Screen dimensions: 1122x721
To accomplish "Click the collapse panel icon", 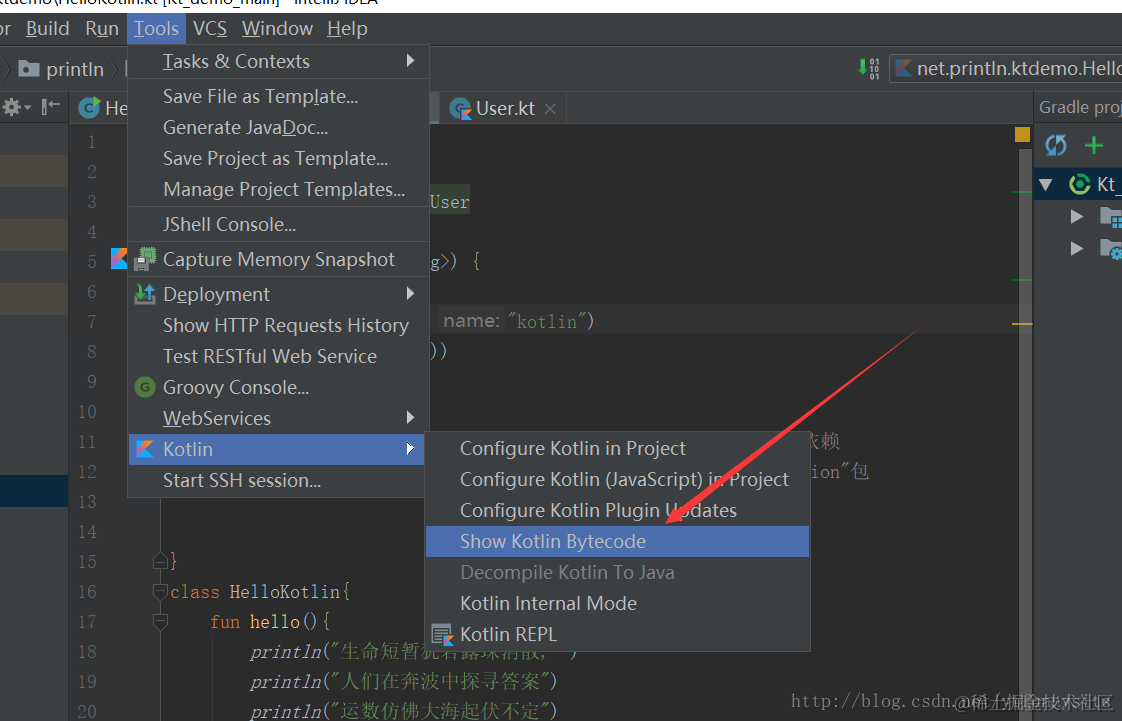I will click(50, 107).
